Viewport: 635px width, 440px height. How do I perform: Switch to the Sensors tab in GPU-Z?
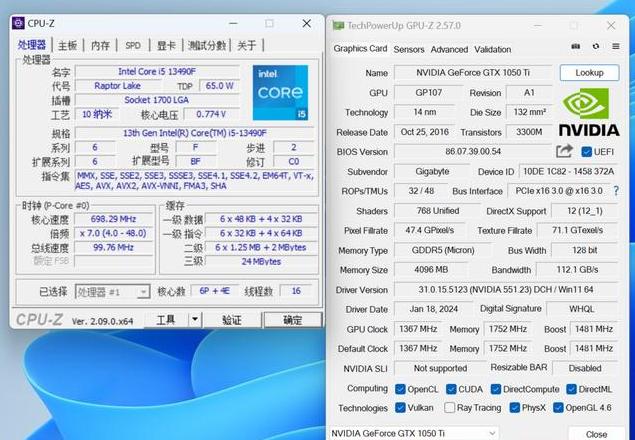pyautogui.click(x=409, y=49)
